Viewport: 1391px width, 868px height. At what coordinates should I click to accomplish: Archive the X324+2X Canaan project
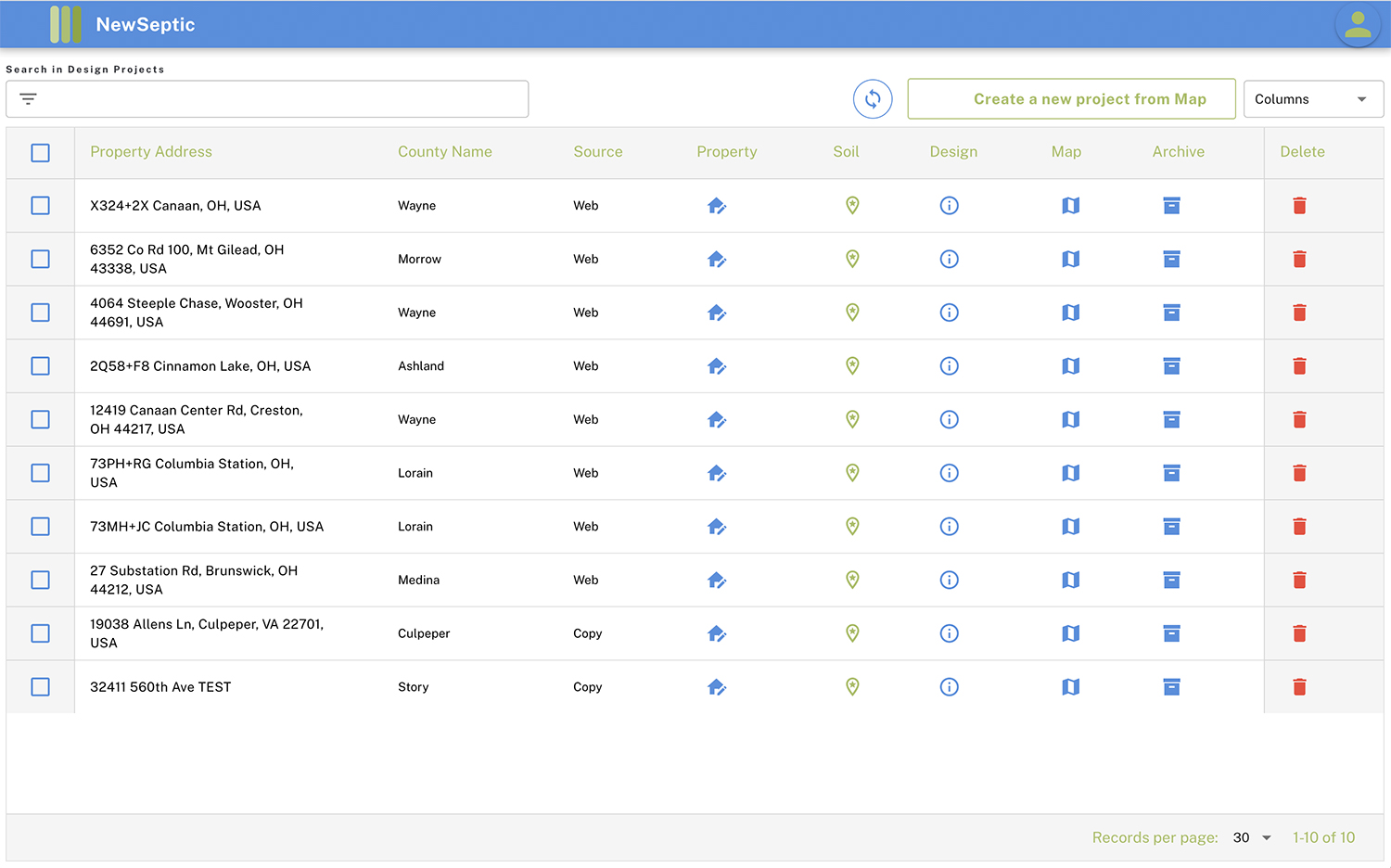point(1171,206)
